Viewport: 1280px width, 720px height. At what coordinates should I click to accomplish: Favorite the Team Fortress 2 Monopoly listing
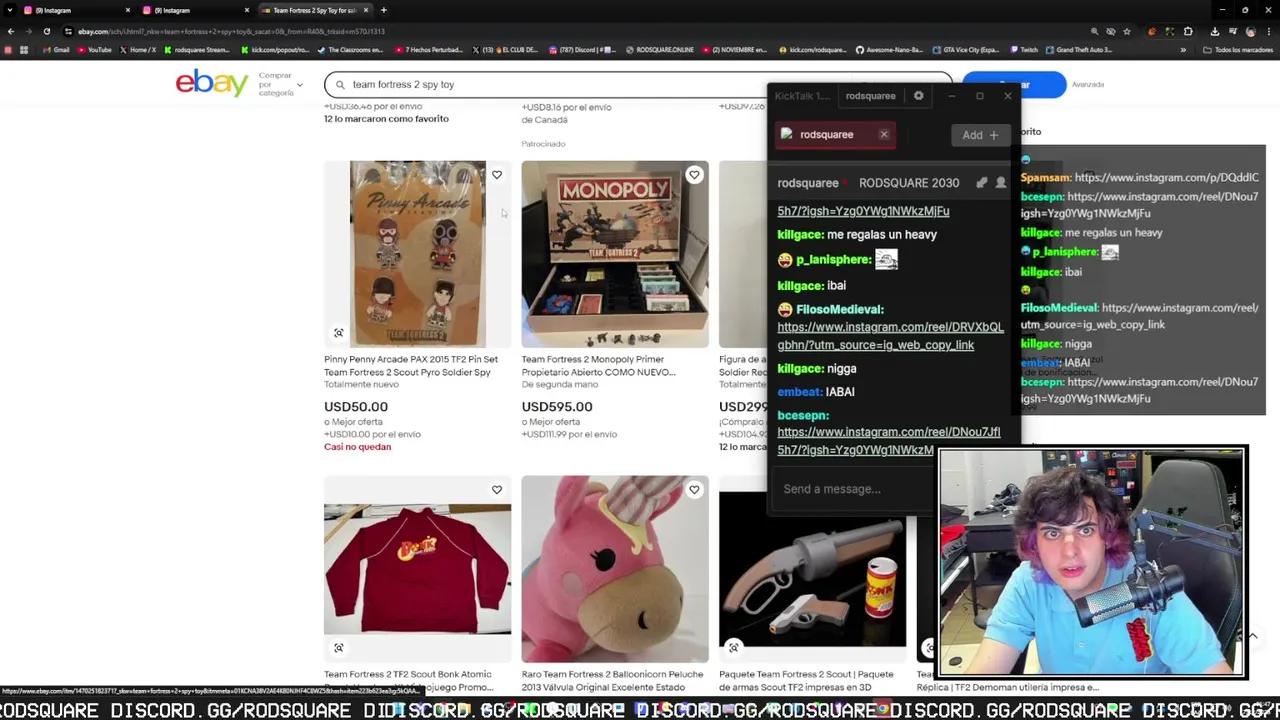click(x=694, y=175)
